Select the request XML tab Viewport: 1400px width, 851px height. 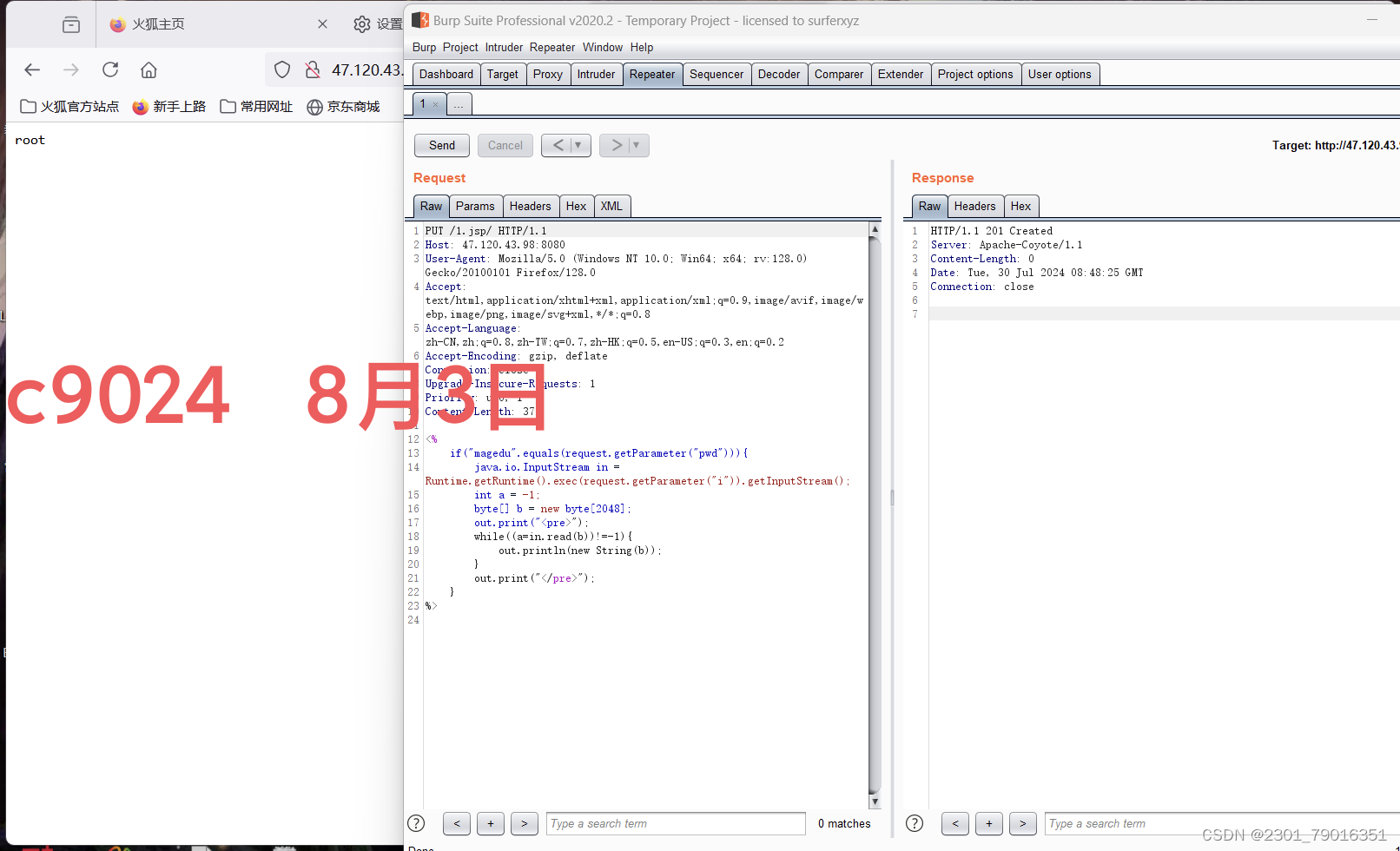pos(611,206)
